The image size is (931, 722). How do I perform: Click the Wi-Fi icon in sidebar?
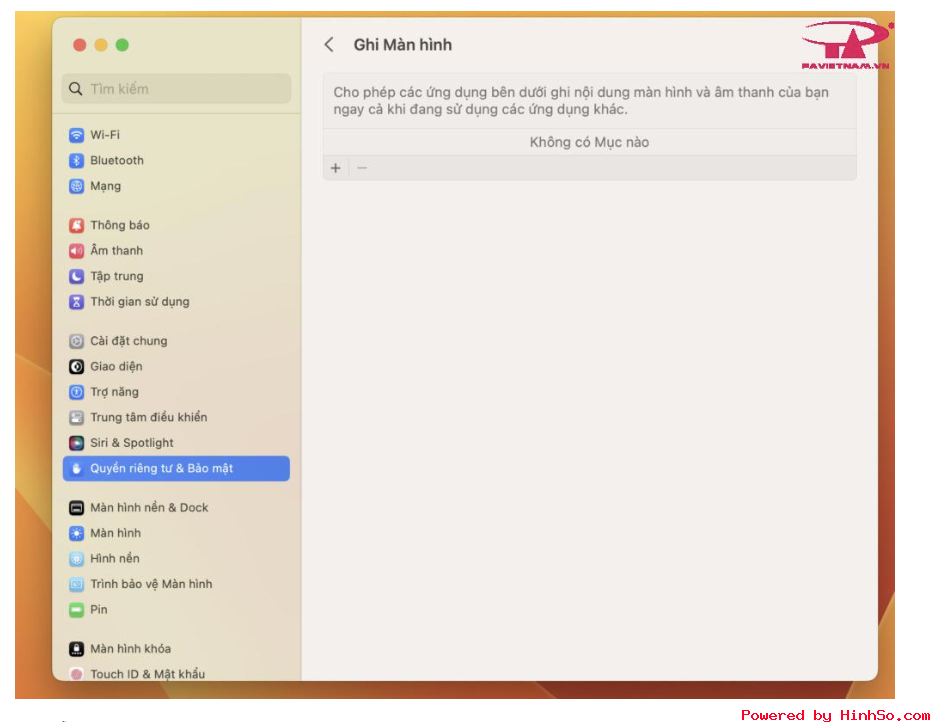(x=76, y=135)
